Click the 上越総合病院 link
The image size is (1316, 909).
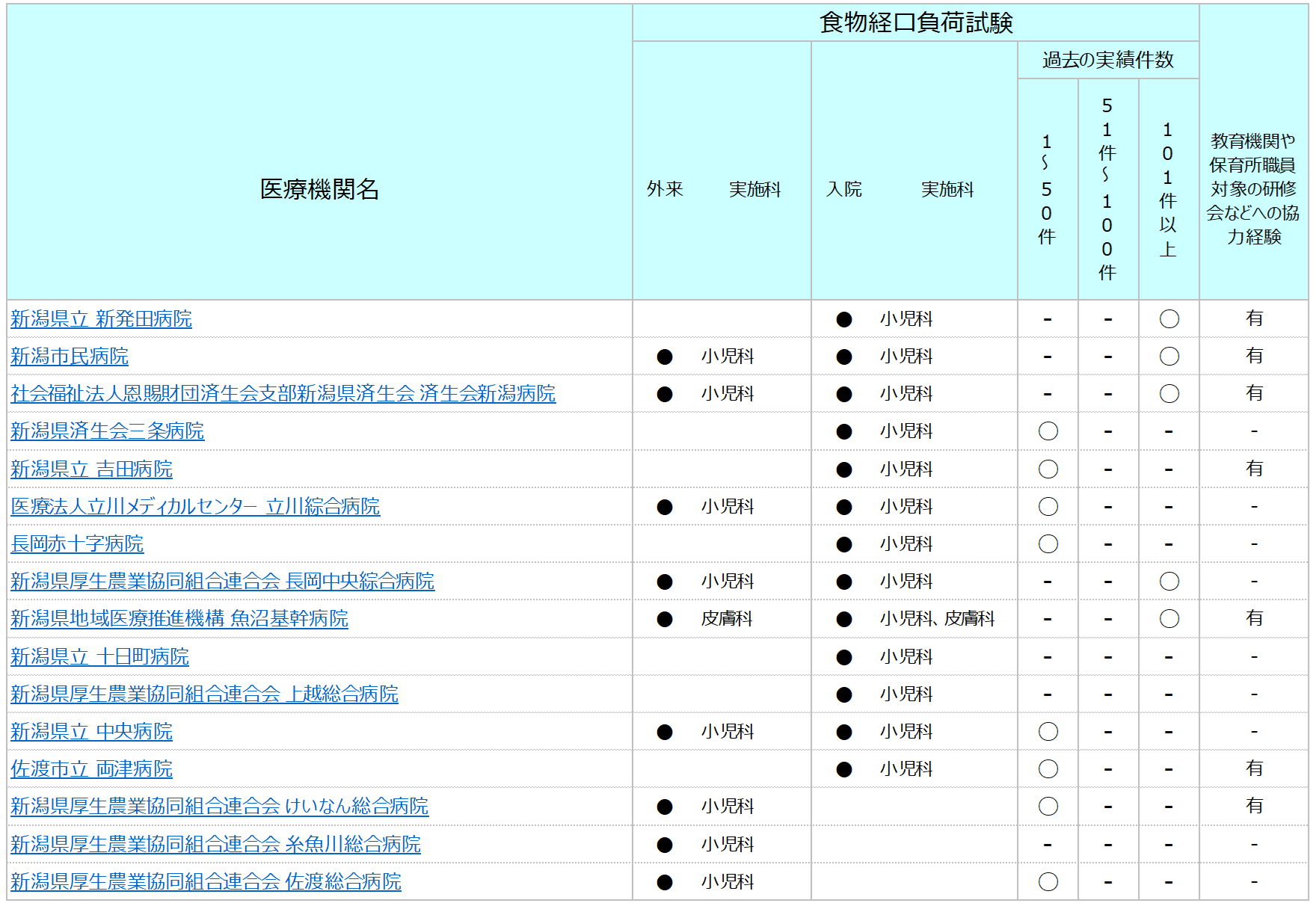point(204,694)
